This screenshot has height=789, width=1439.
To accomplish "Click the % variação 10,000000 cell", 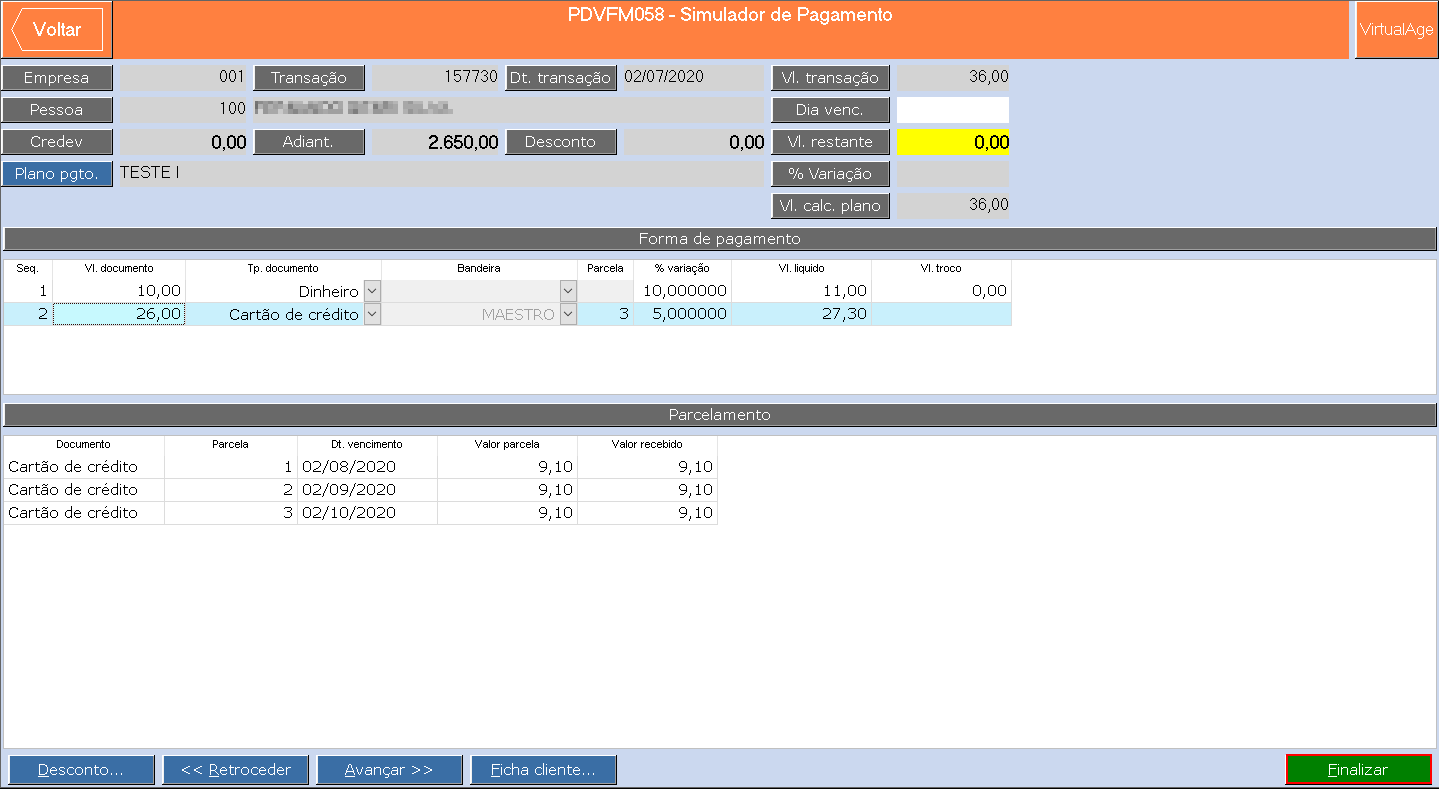I will click(x=683, y=291).
